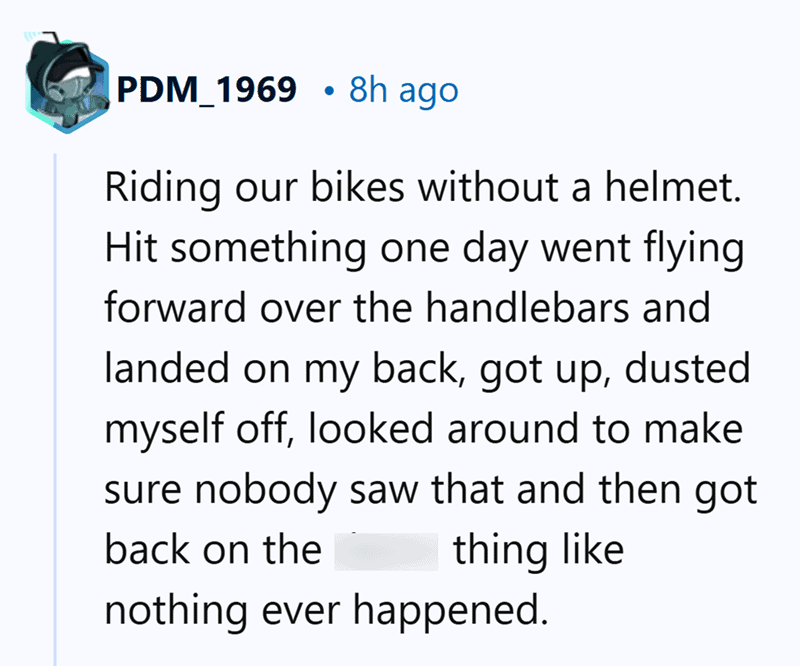Click the word 'forward' in the third line

pyautogui.click(x=176, y=307)
